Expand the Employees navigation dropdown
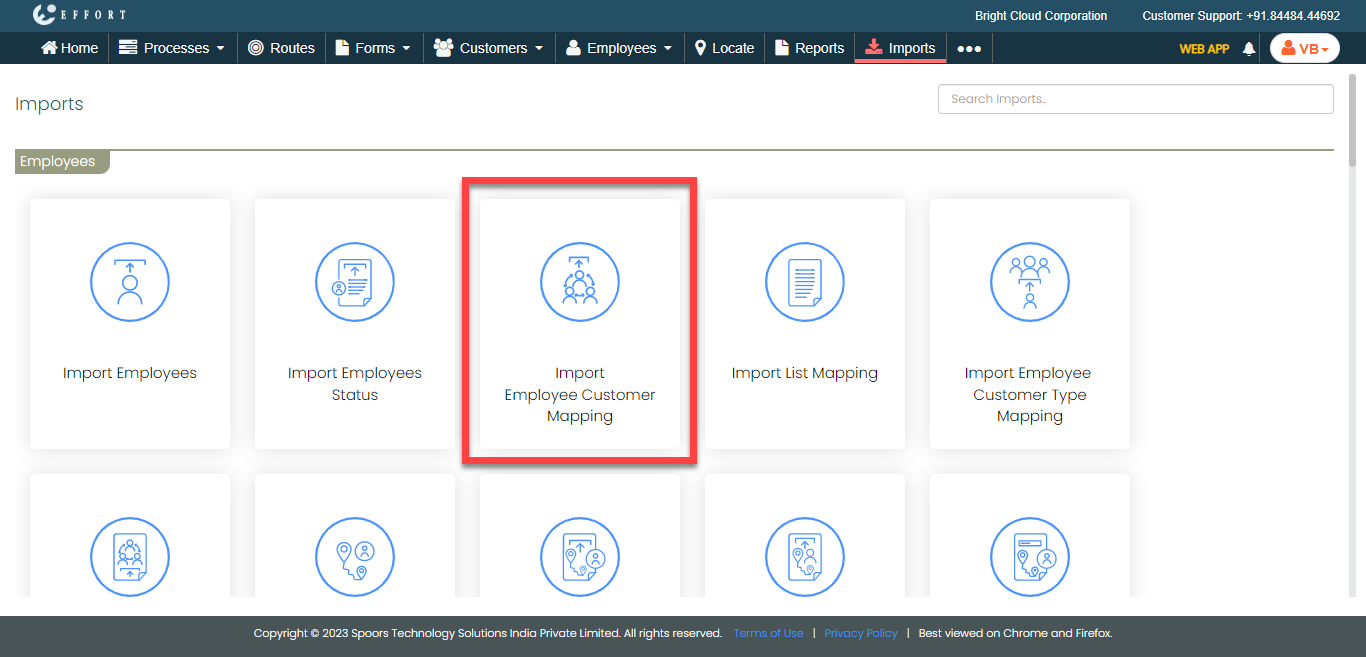Image resolution: width=1366 pixels, height=657 pixels. point(619,48)
